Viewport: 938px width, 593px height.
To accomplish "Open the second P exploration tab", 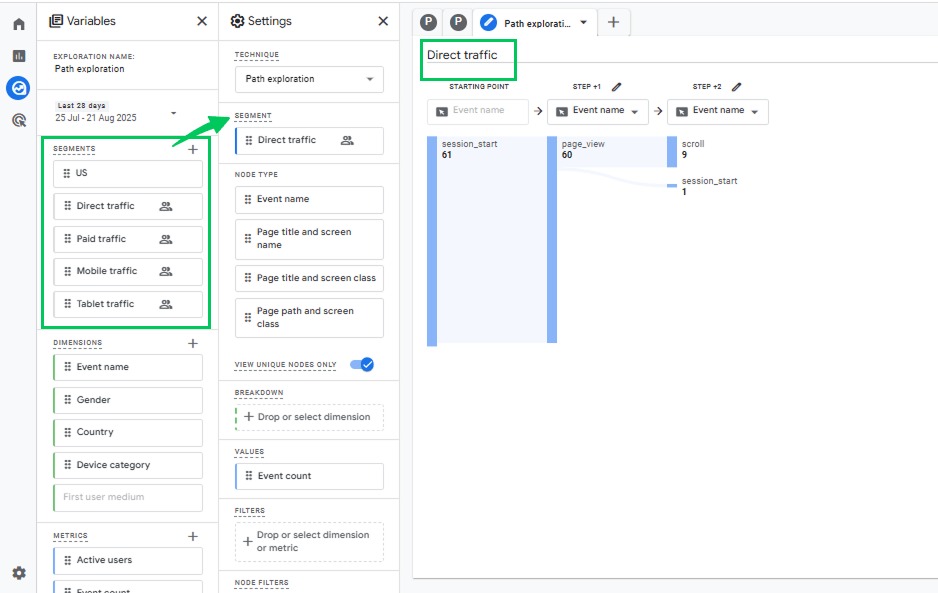I will (458, 23).
